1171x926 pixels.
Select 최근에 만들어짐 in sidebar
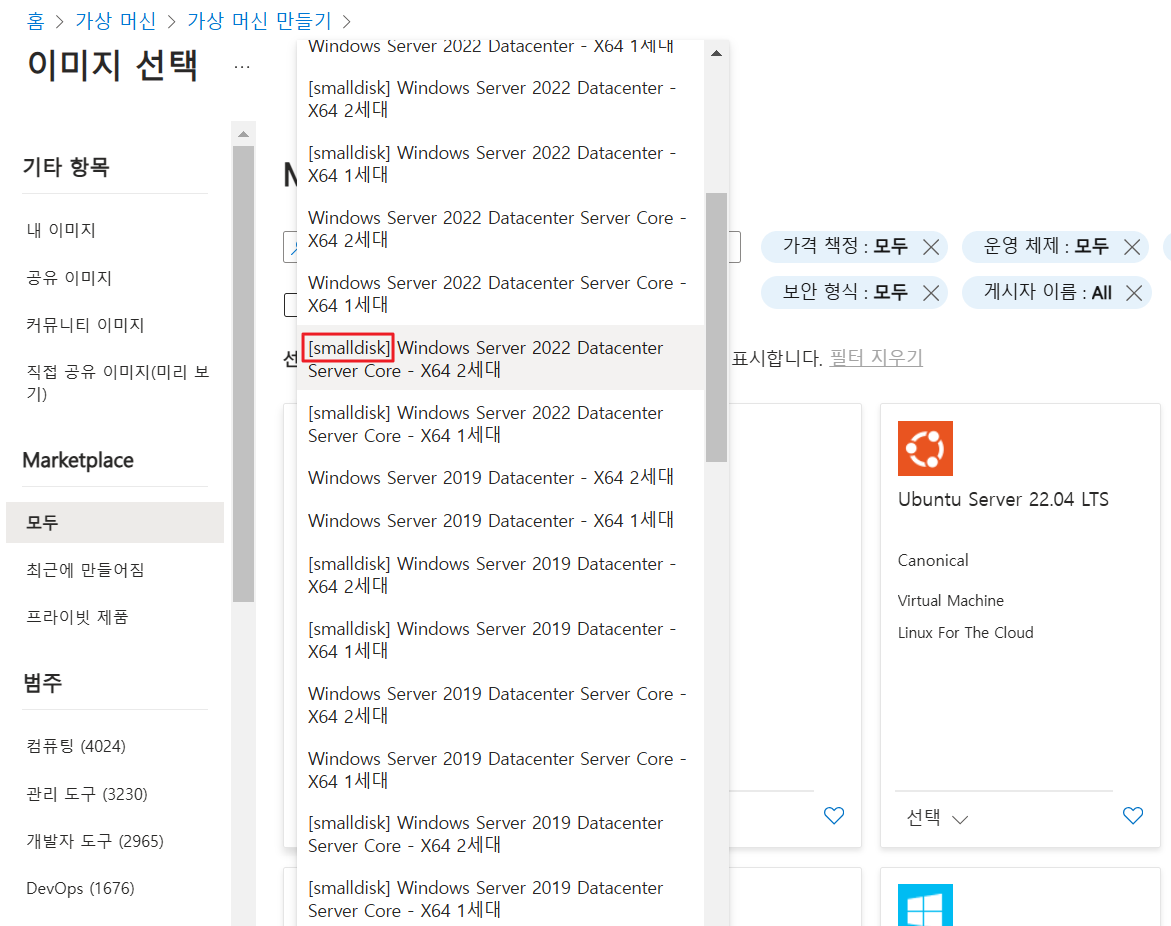coord(85,570)
